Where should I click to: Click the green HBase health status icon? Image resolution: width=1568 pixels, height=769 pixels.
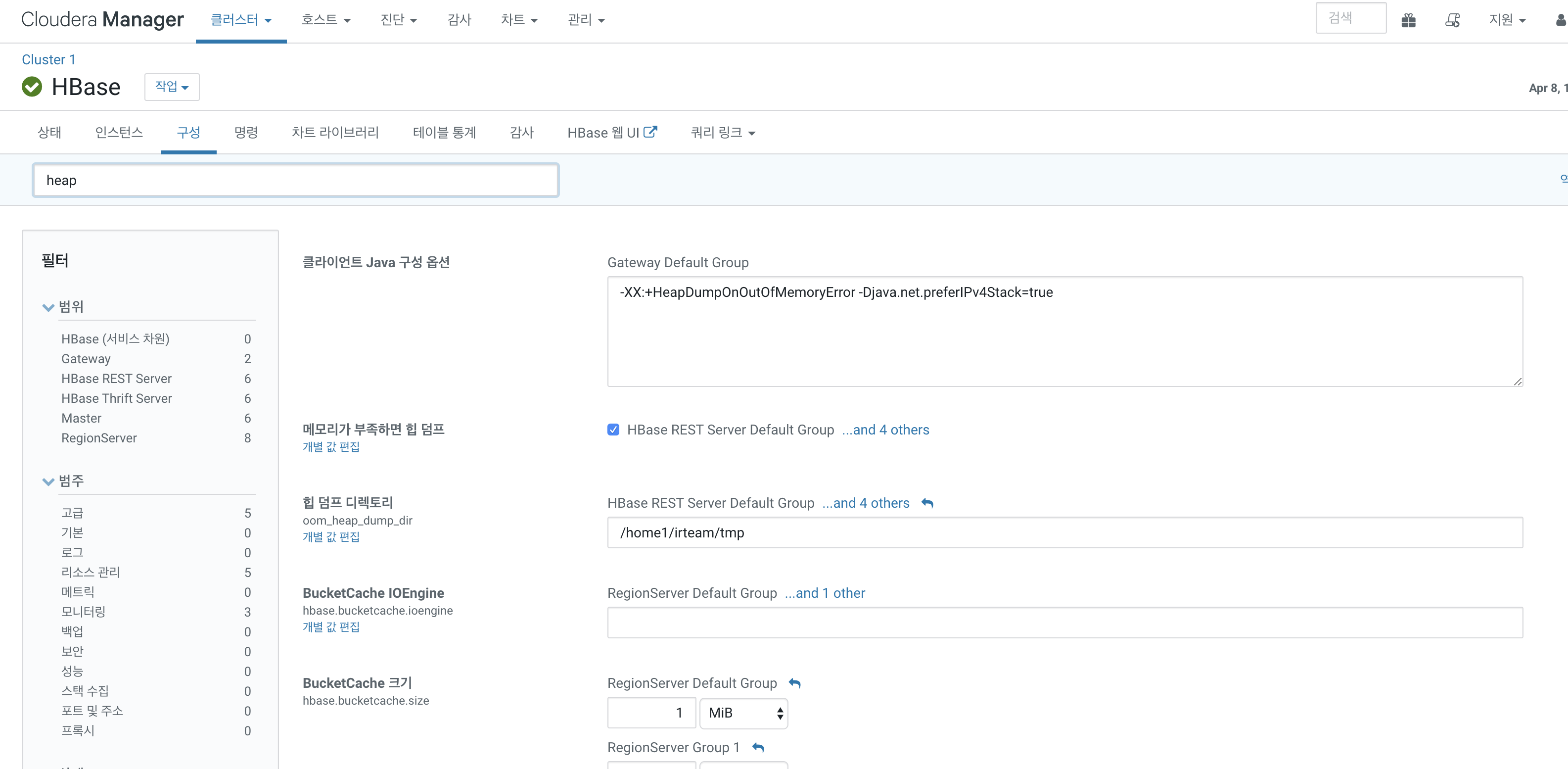(32, 87)
